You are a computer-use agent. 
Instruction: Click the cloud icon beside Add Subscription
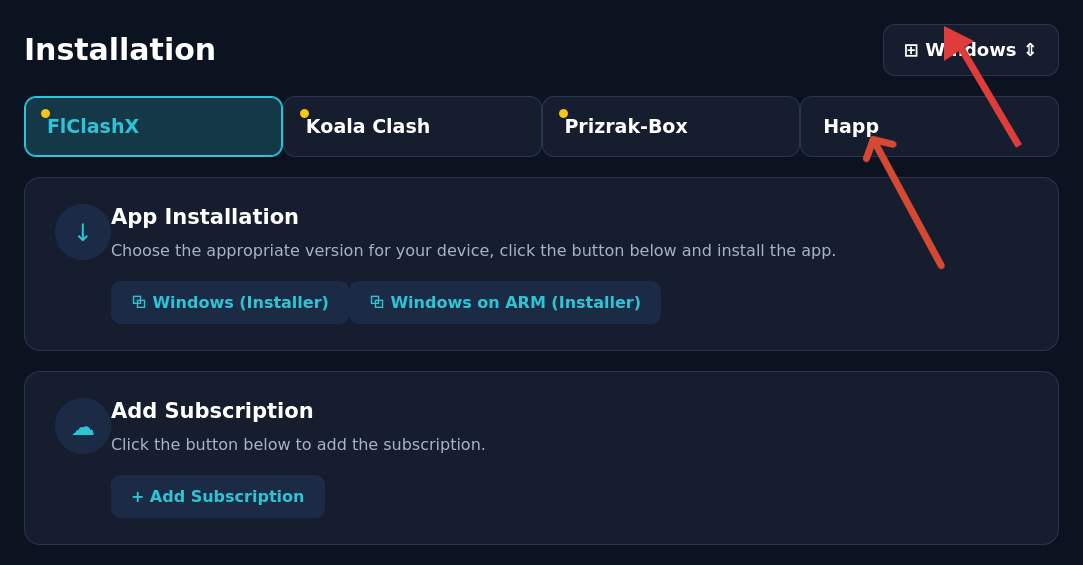click(x=83, y=426)
